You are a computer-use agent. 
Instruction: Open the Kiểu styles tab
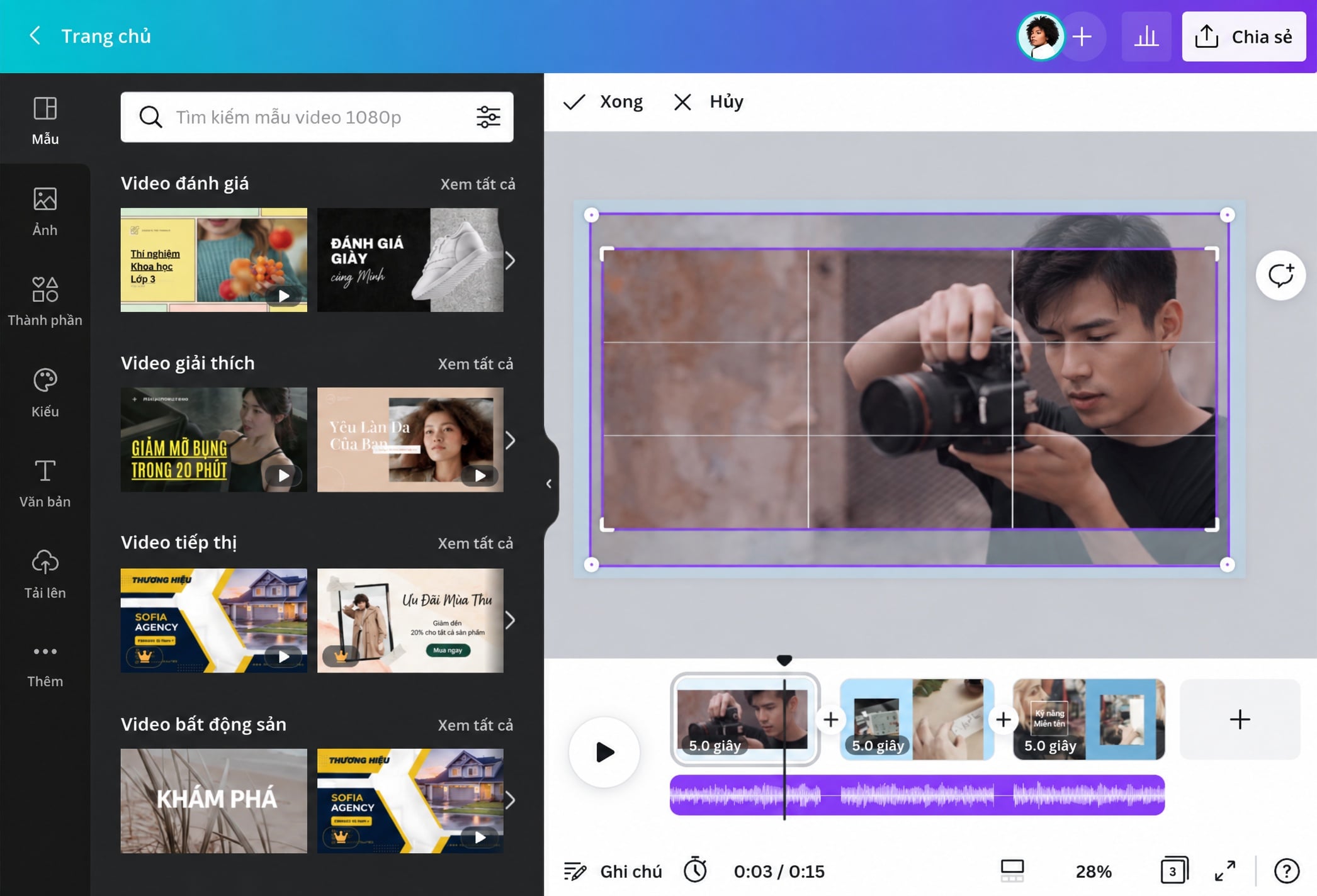click(x=45, y=393)
